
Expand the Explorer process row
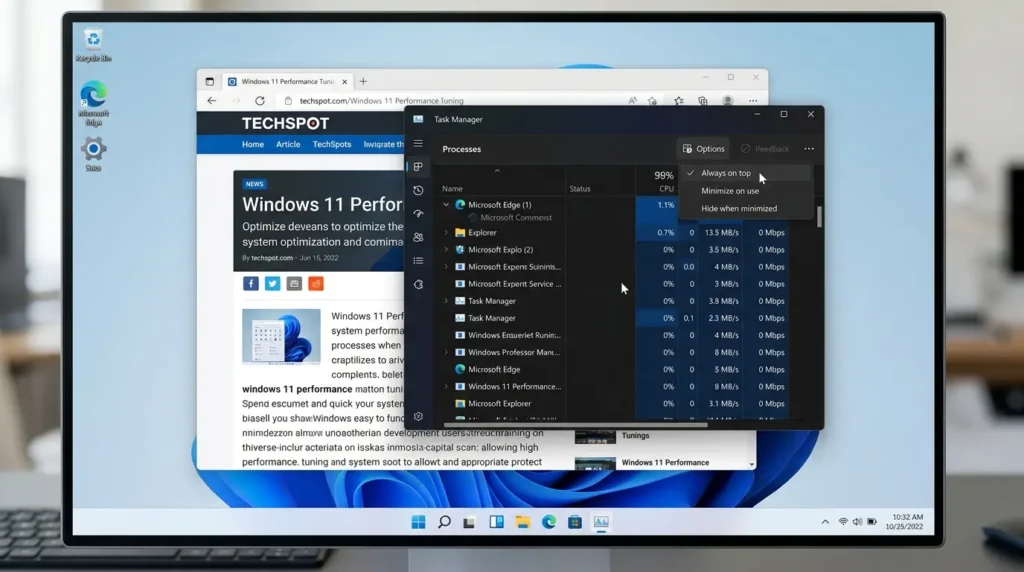click(446, 232)
